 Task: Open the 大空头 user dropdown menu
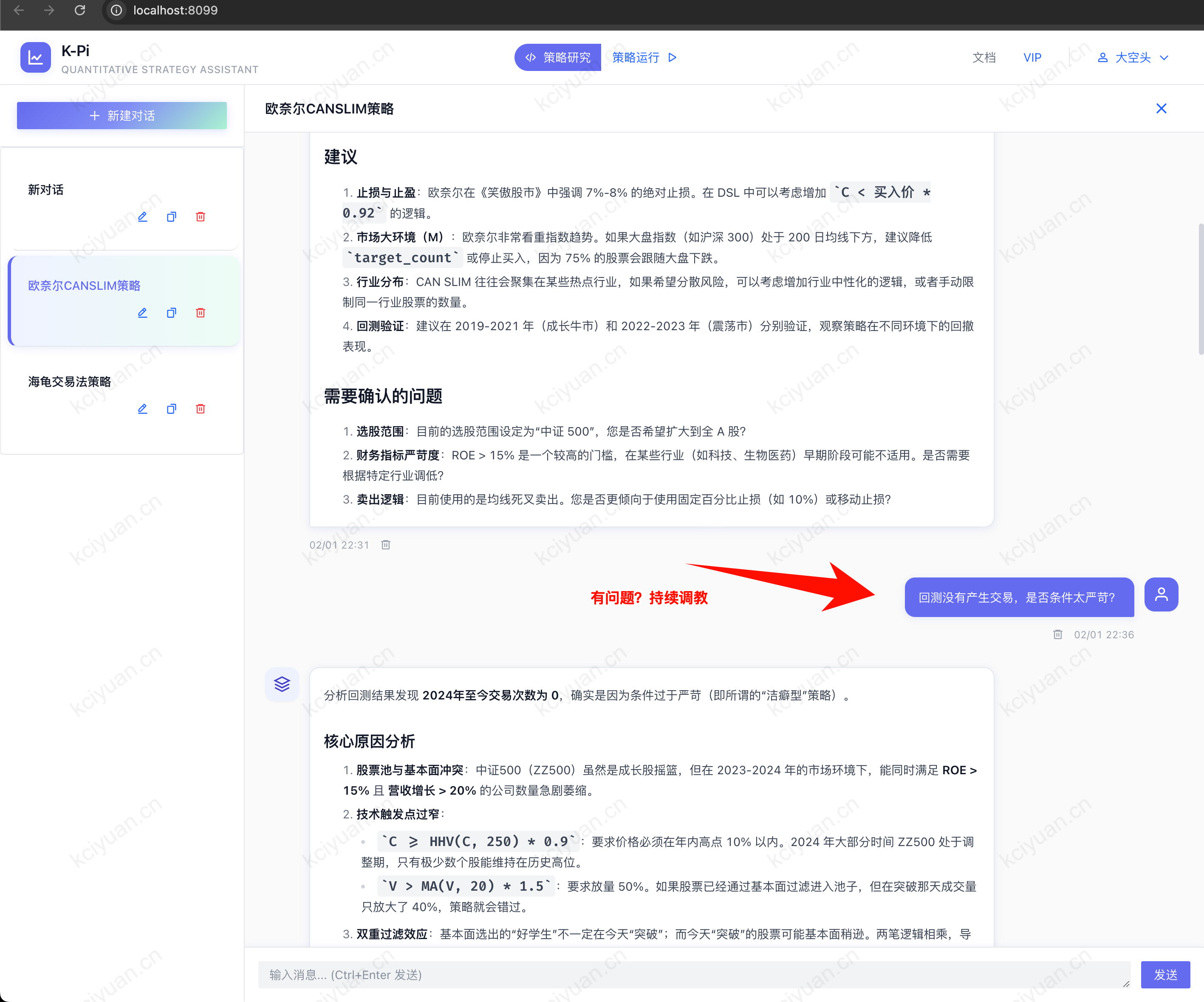point(1133,57)
